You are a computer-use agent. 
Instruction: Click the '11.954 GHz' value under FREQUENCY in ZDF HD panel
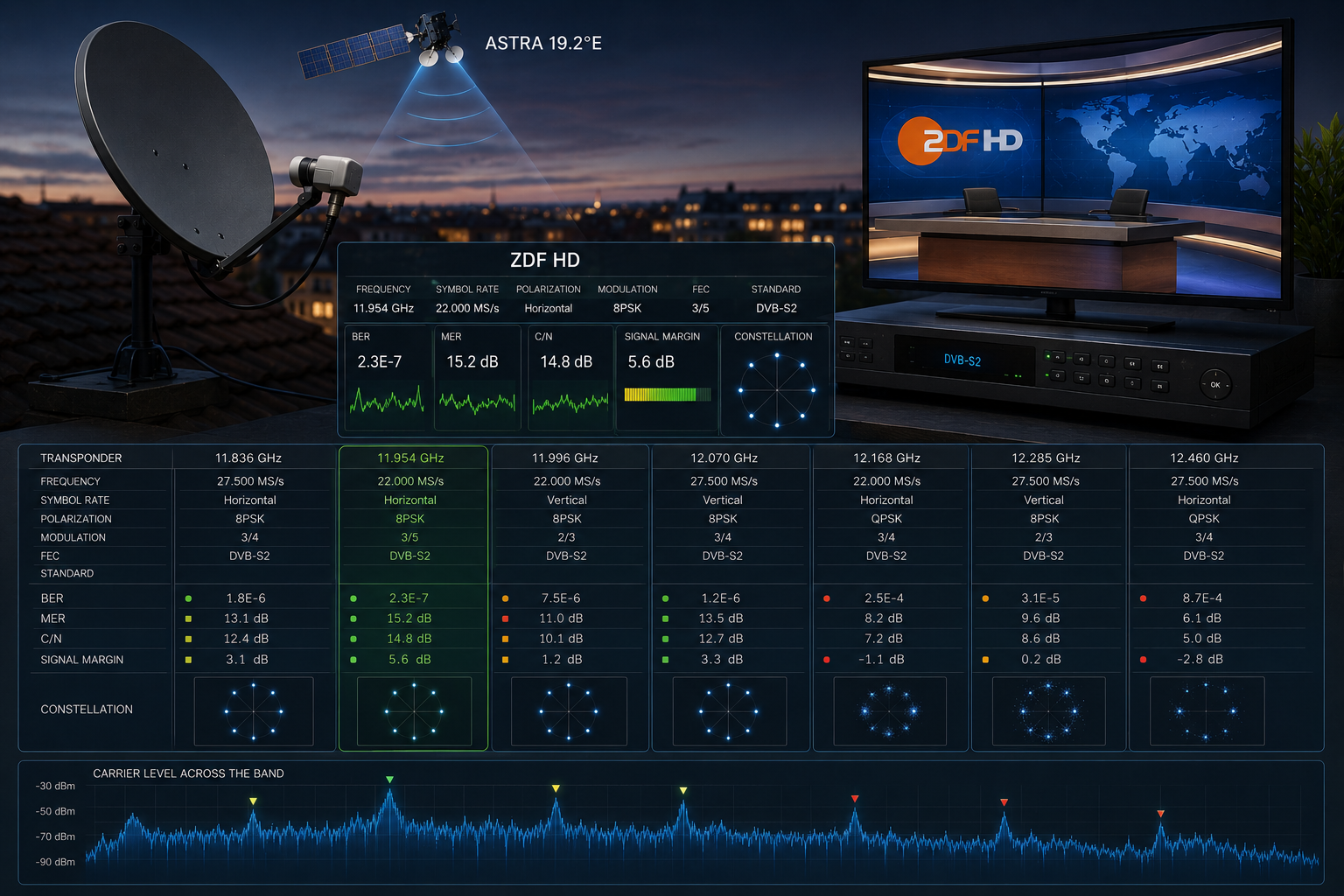tap(383, 308)
